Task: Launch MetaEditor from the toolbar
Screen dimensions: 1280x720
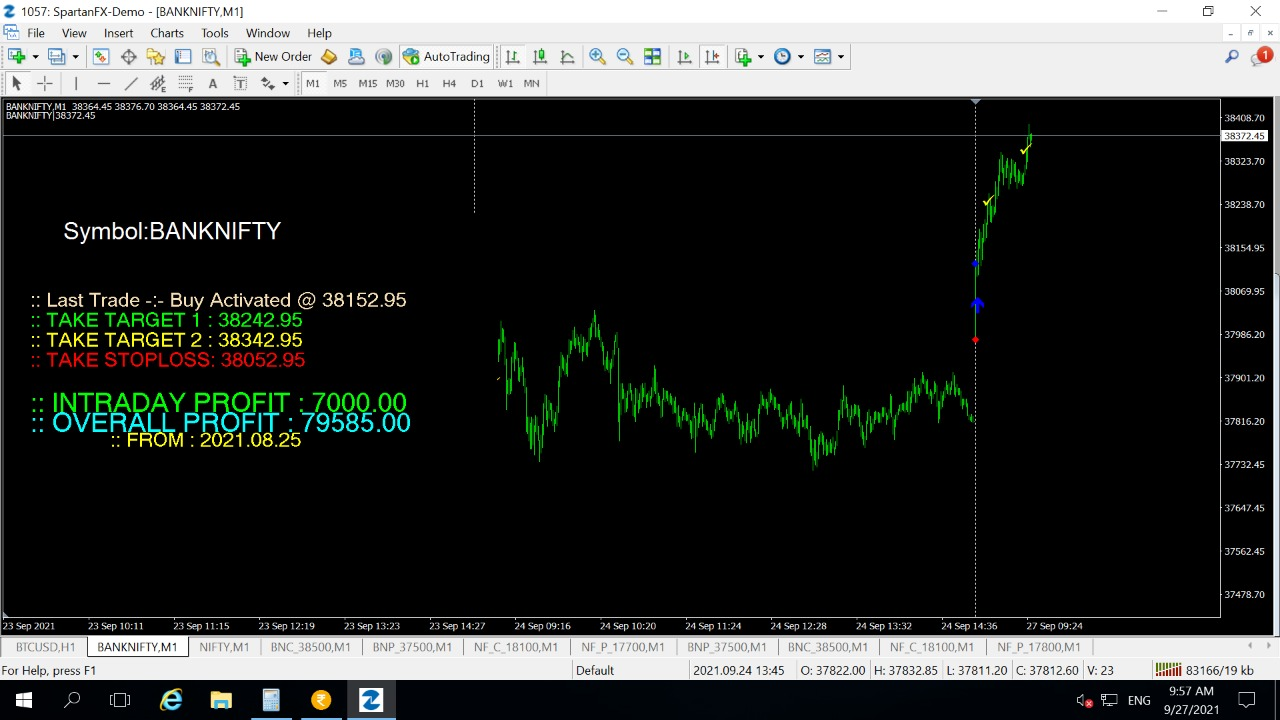Action: coord(329,57)
